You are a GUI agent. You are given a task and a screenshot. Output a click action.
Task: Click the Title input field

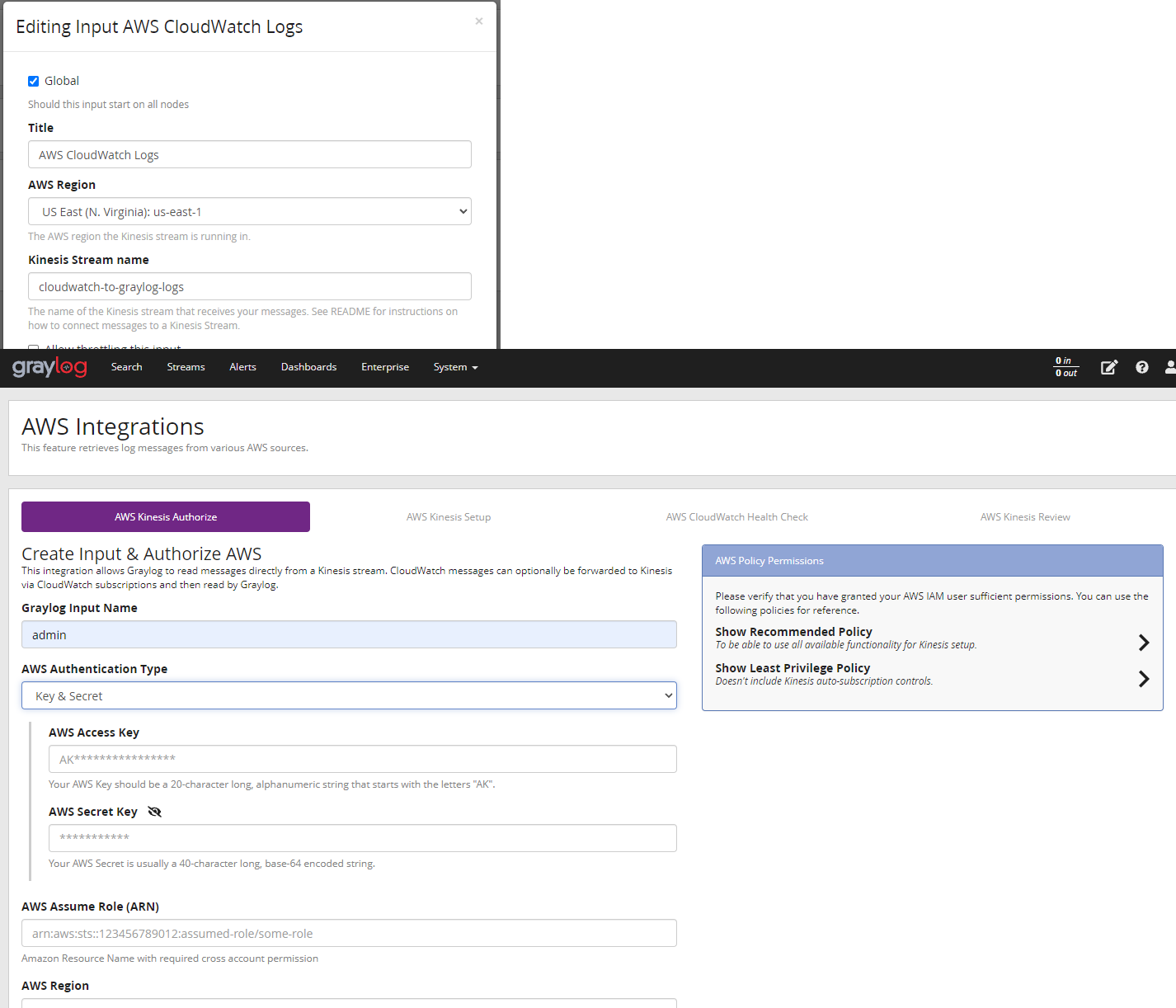250,154
